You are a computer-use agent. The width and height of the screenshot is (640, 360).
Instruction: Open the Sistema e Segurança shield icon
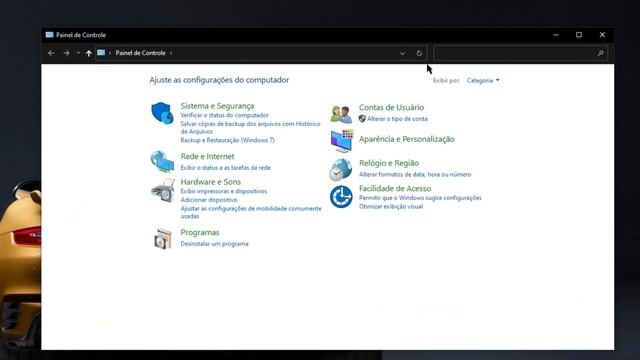(x=162, y=113)
